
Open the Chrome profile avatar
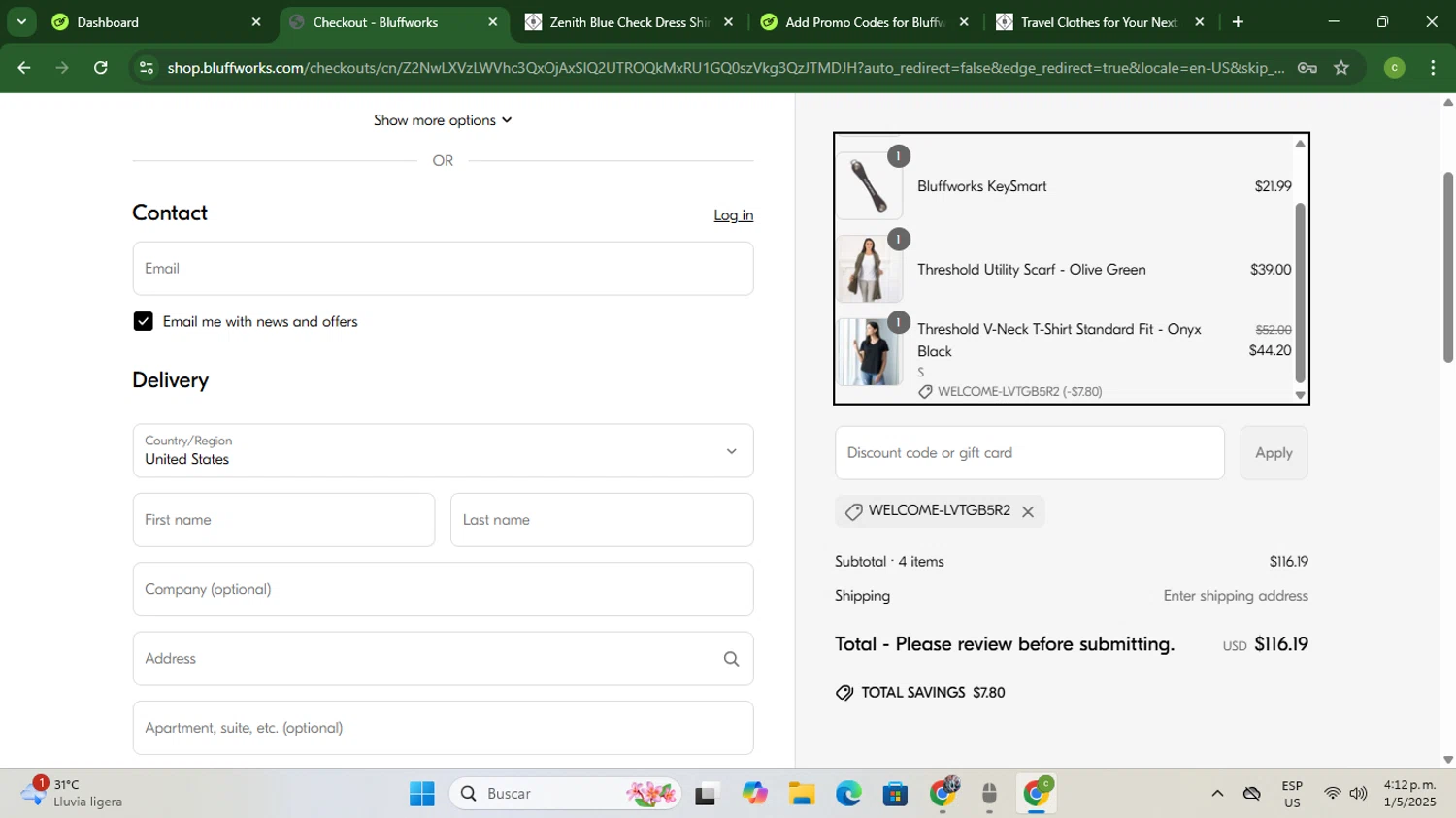coord(1394,68)
